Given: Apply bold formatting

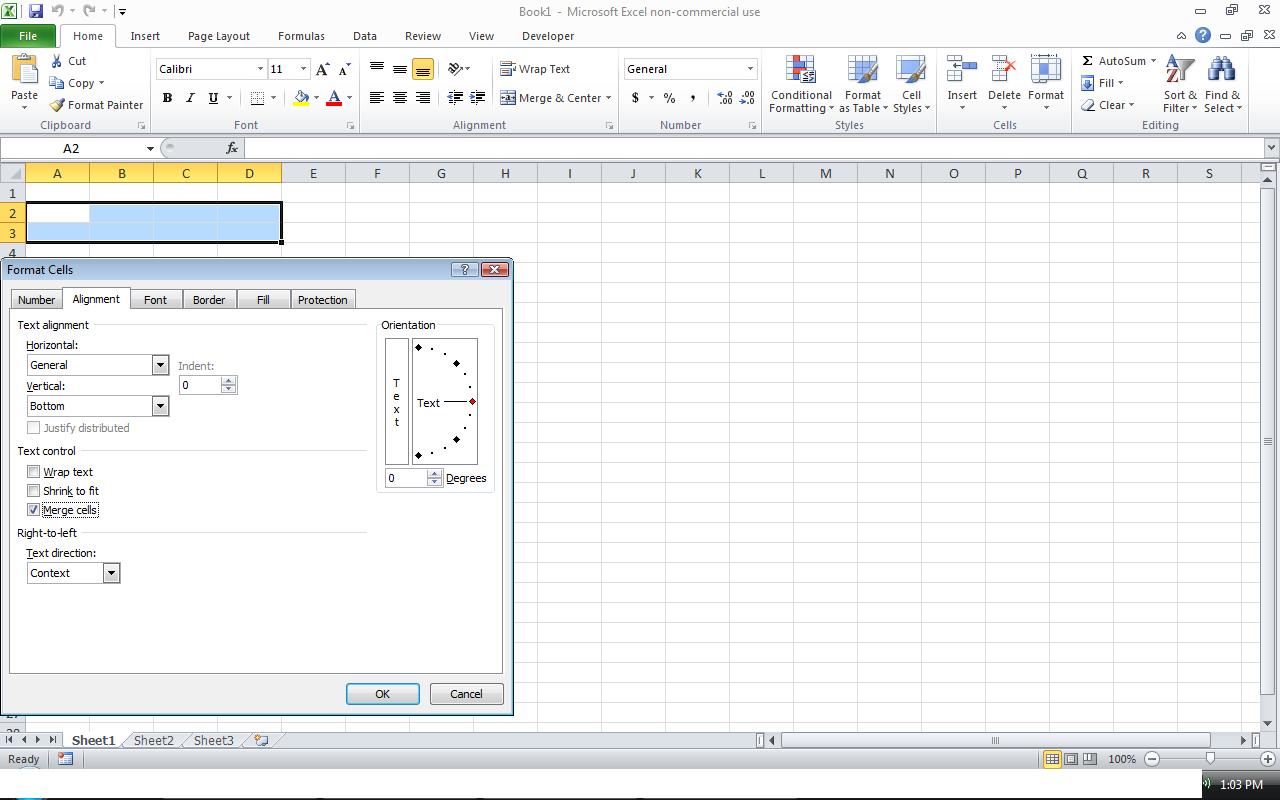Looking at the screenshot, I should tap(167, 98).
